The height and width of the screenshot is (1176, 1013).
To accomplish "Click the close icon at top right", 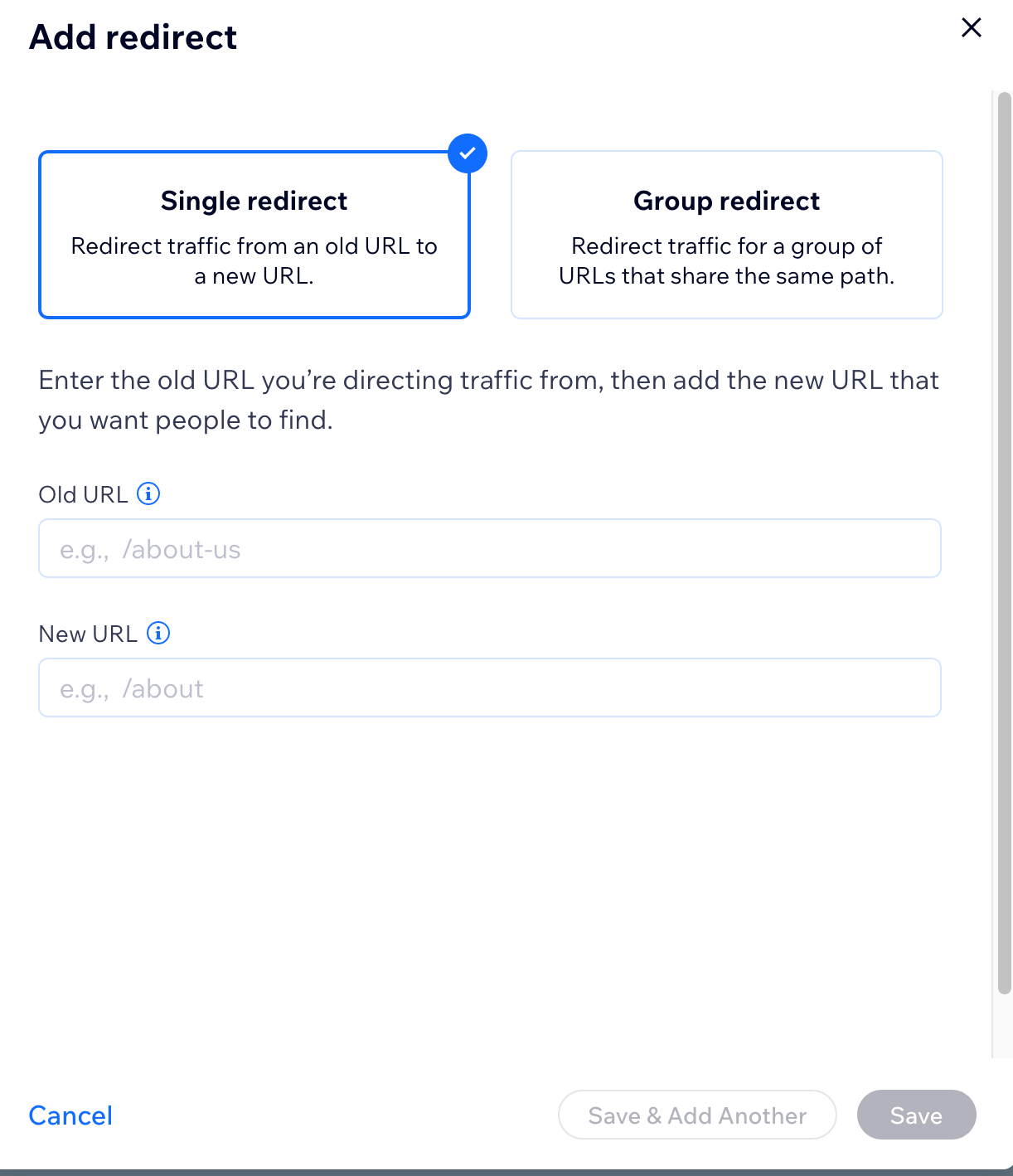I will tap(971, 27).
